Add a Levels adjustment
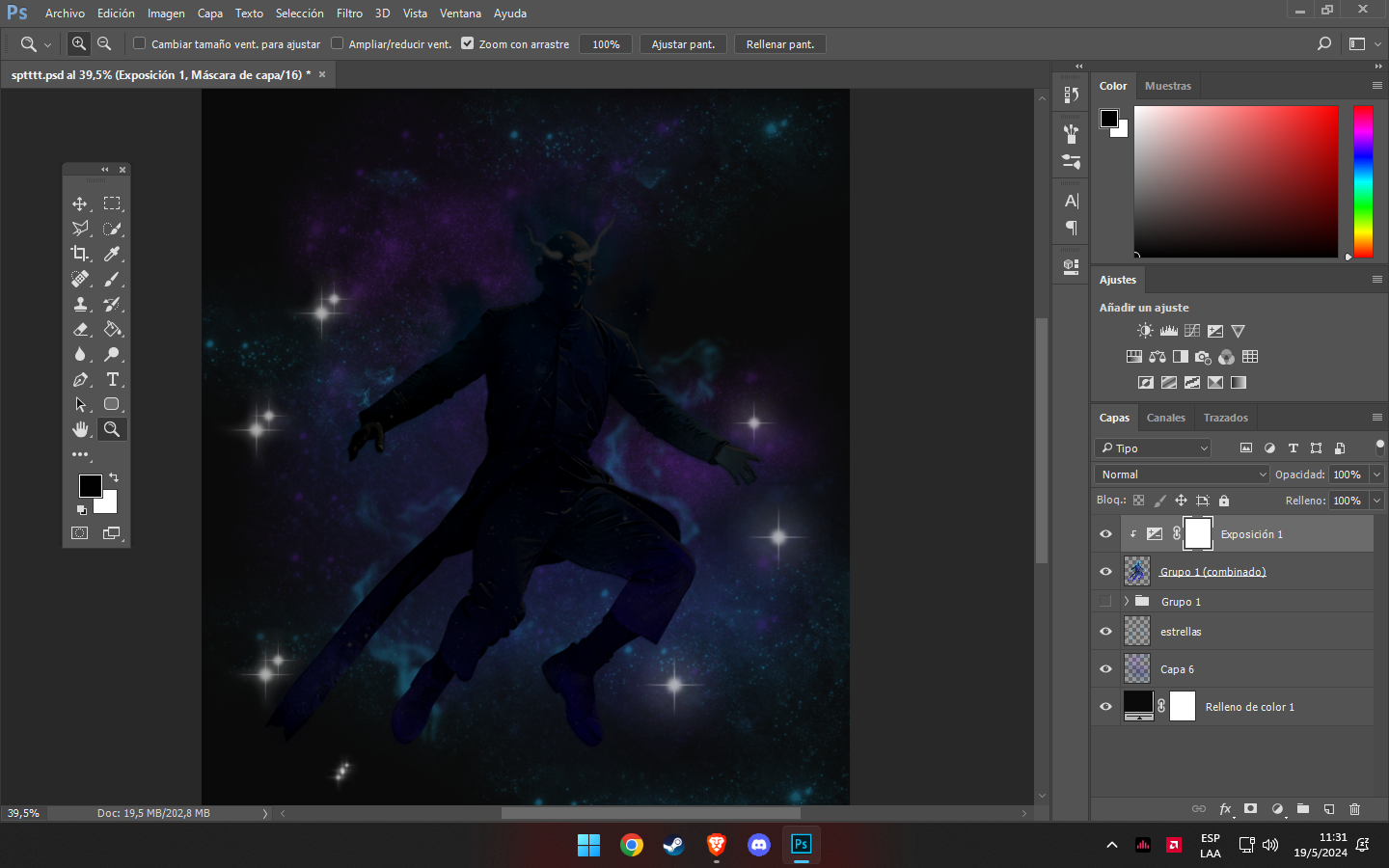Image resolution: width=1389 pixels, height=868 pixels. click(x=1168, y=331)
